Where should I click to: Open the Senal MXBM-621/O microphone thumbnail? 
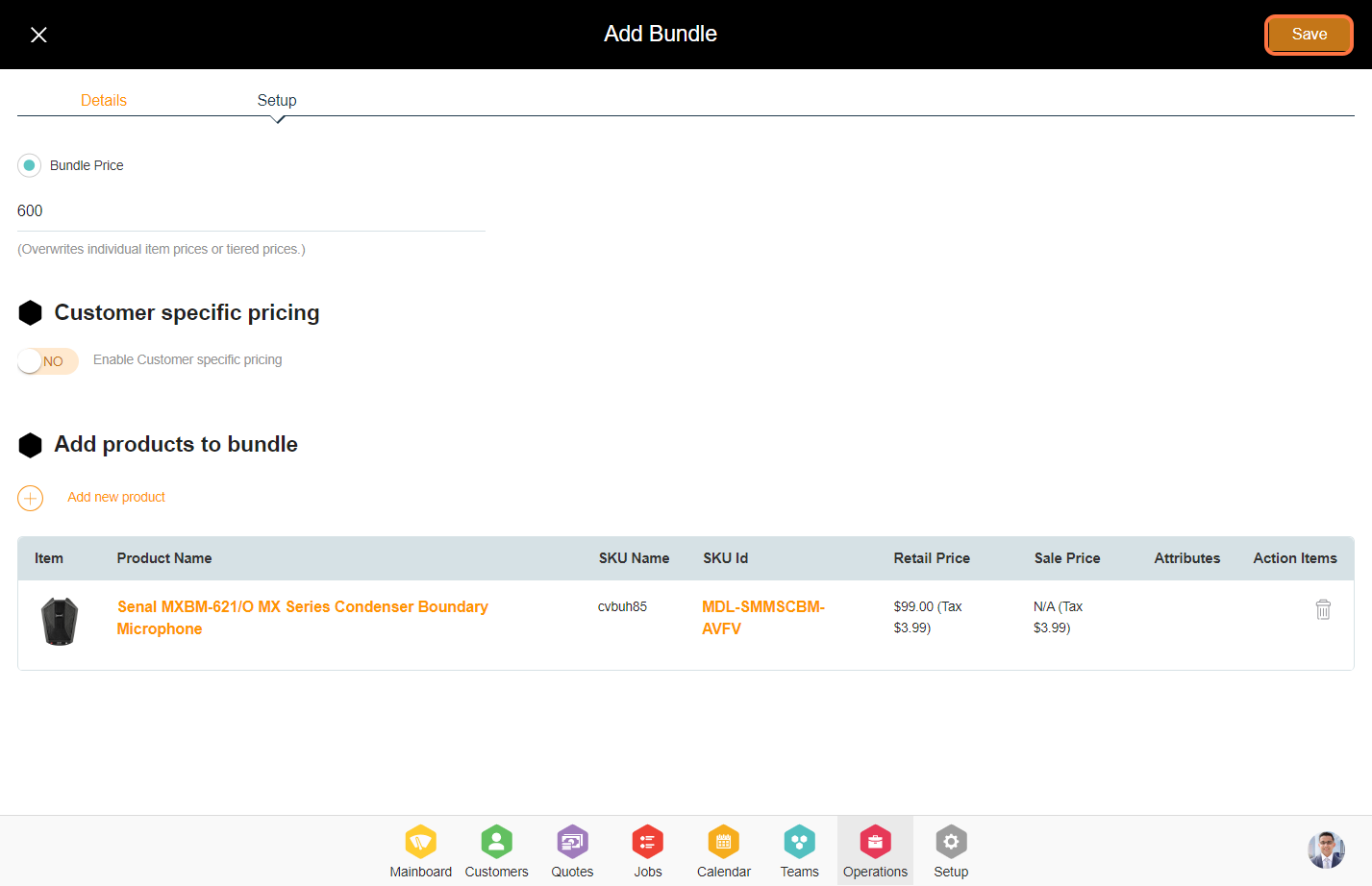click(x=60, y=621)
